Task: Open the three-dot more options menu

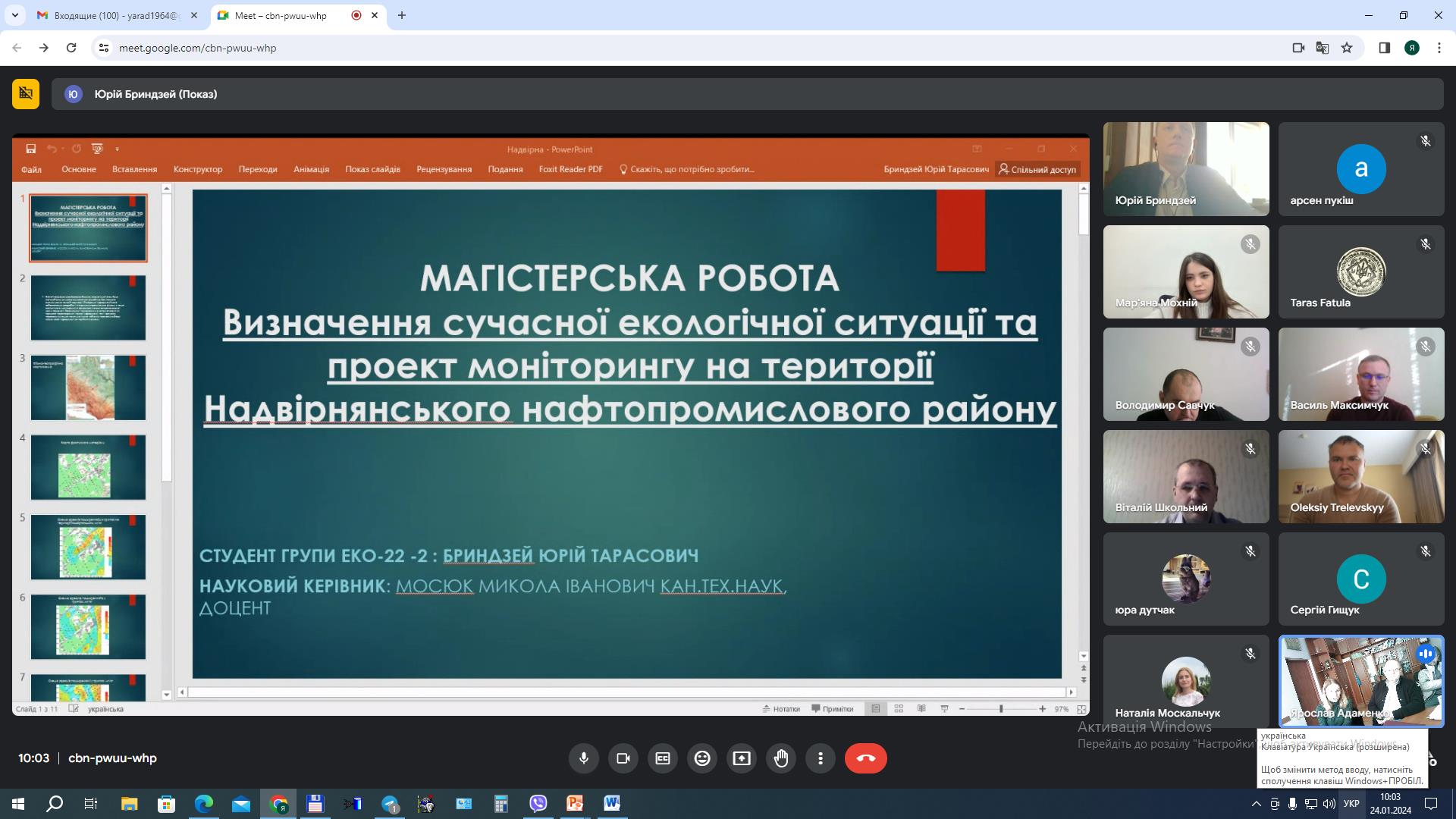Action: [x=821, y=758]
